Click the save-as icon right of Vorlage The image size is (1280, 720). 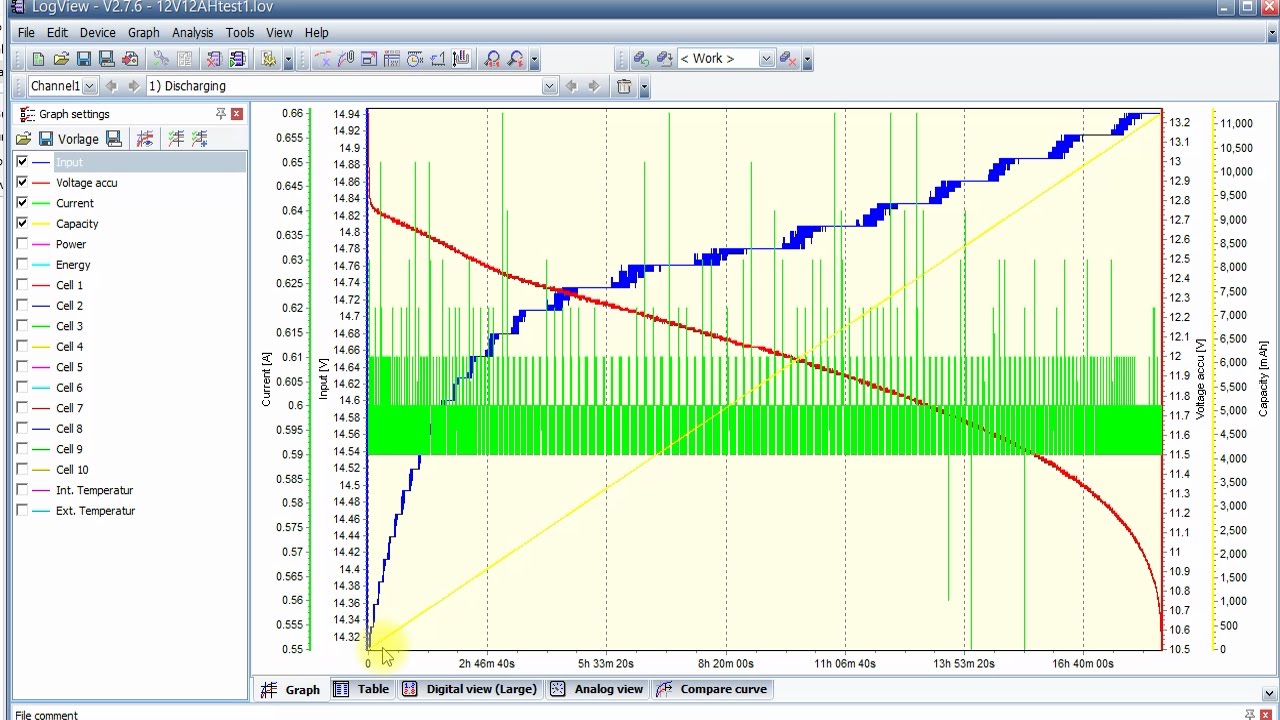[x=113, y=139]
